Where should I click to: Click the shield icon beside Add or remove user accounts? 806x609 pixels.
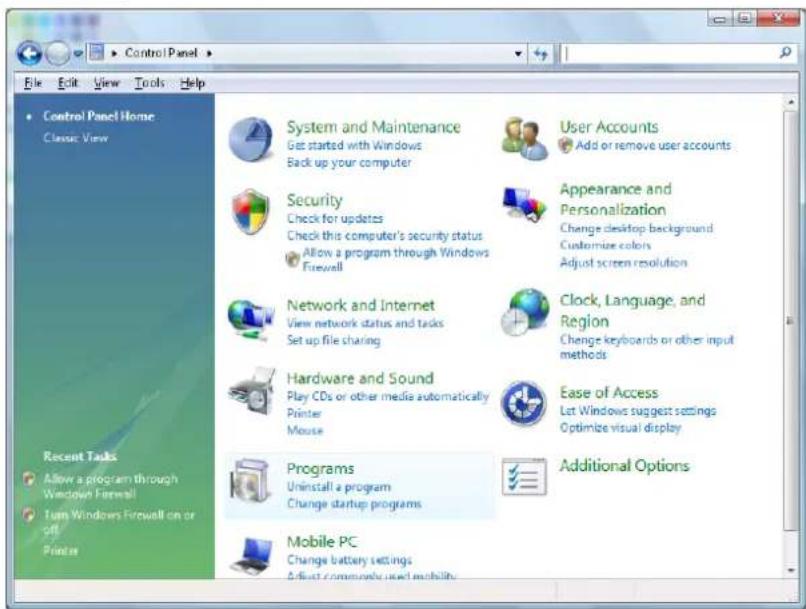tap(565, 145)
